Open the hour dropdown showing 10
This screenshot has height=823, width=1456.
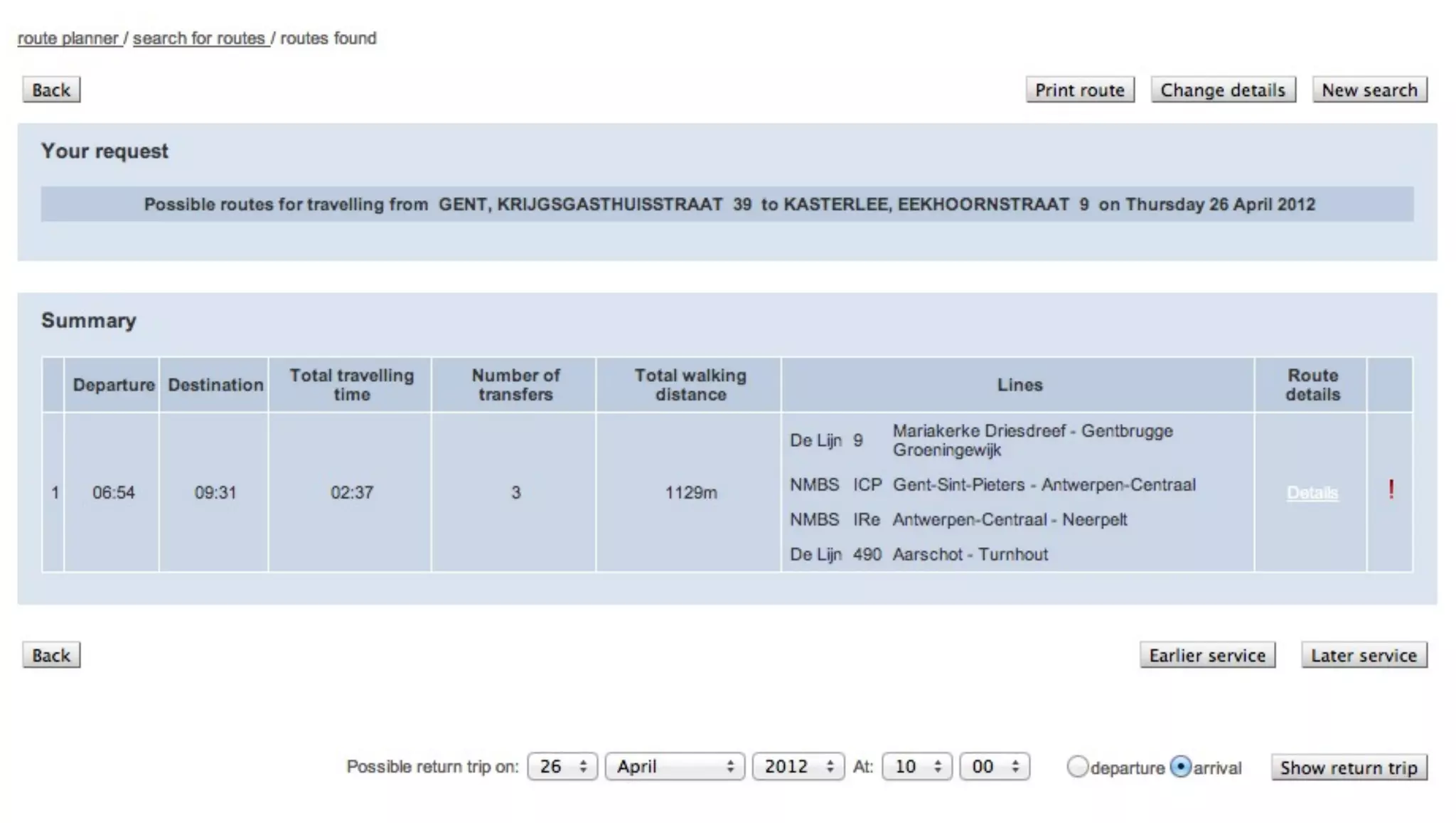[916, 767]
